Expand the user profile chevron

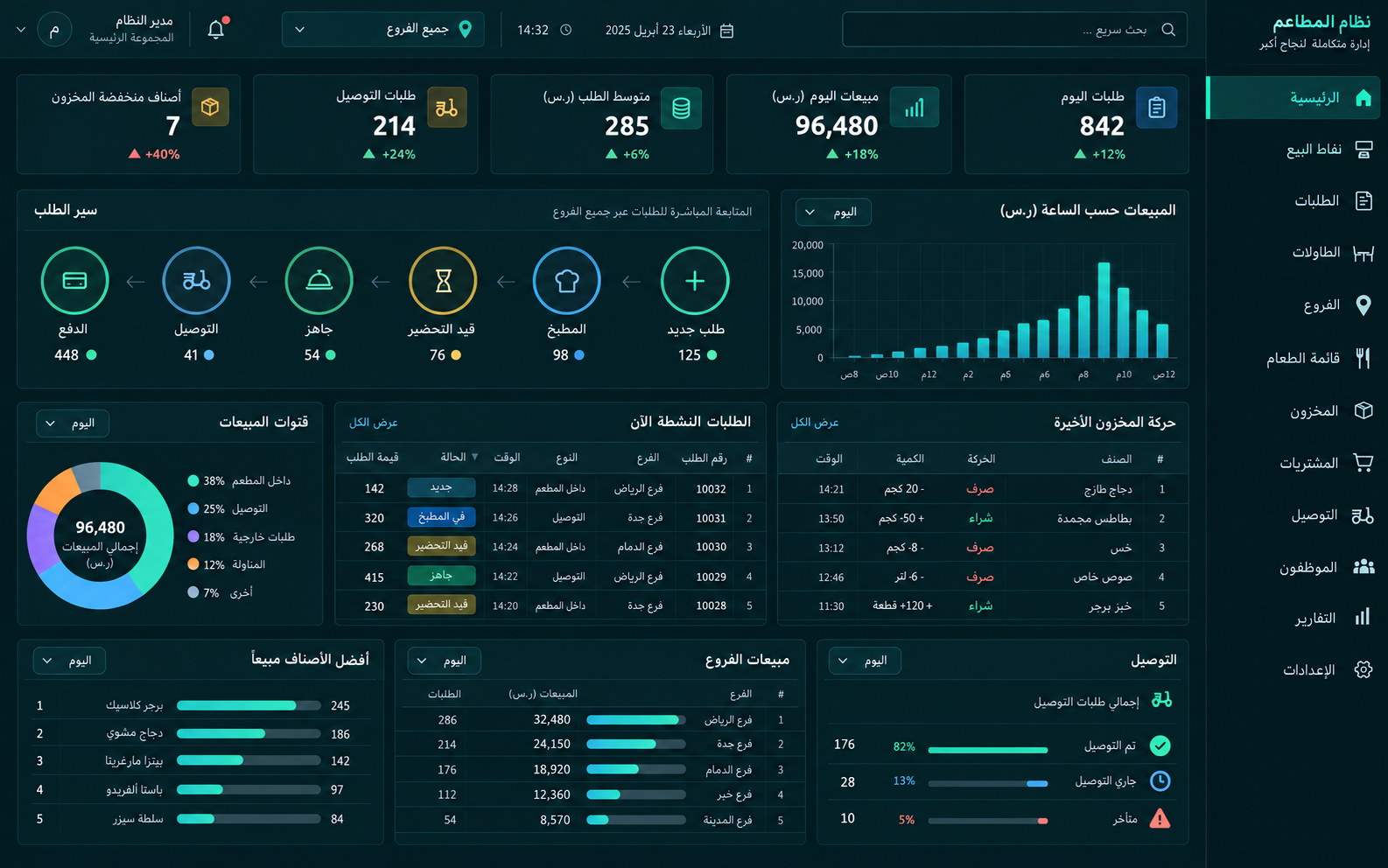coord(21,30)
